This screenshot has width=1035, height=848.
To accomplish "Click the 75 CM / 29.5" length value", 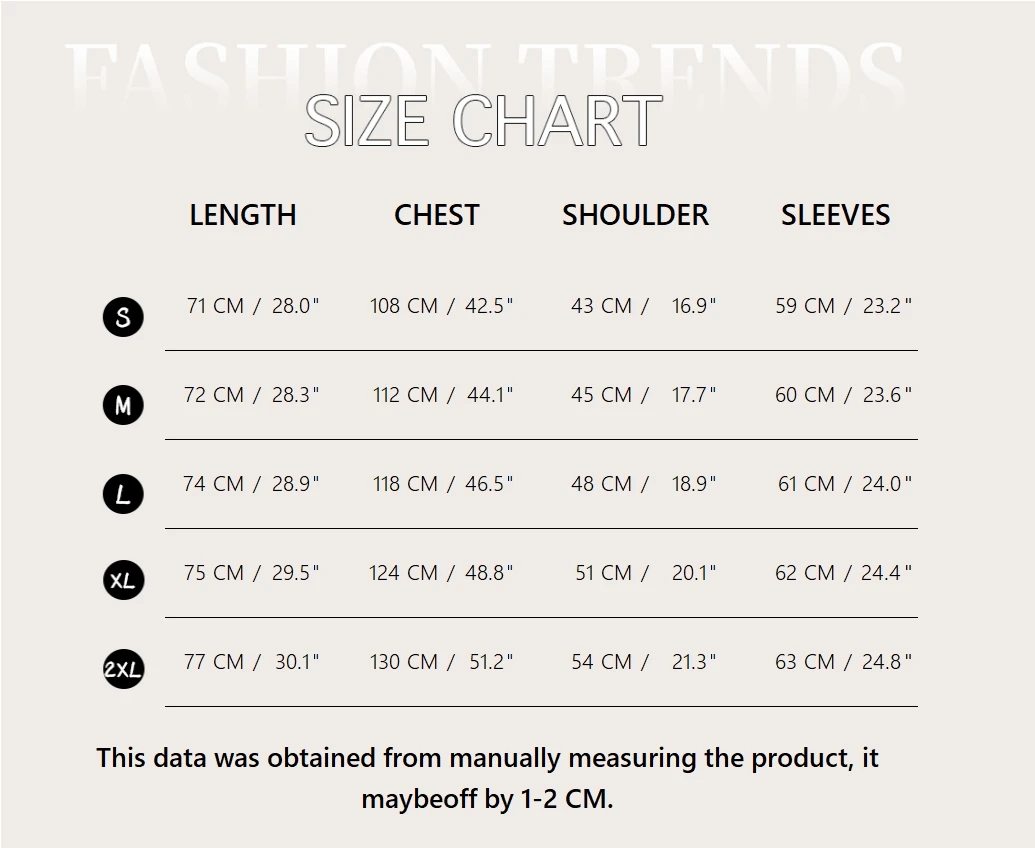I will click(252, 573).
